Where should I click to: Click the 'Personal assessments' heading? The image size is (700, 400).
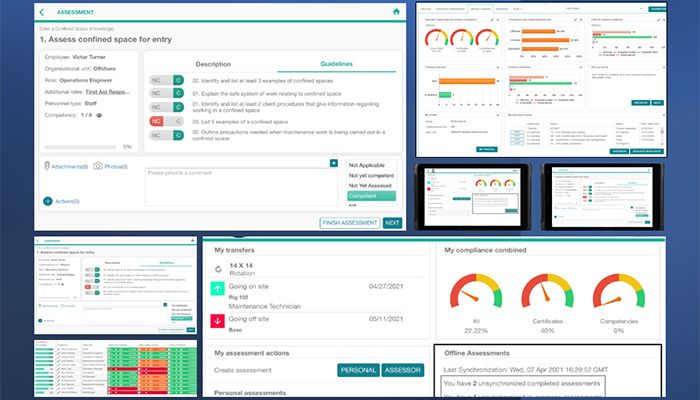coord(250,393)
